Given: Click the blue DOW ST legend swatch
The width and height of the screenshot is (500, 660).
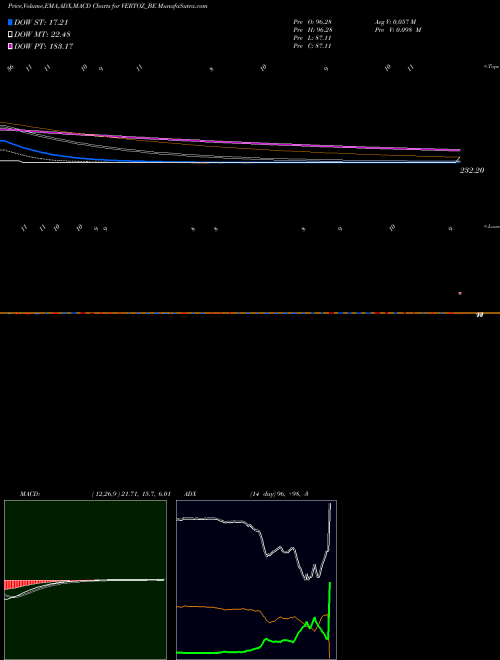Looking at the screenshot, I should tap(10, 22).
